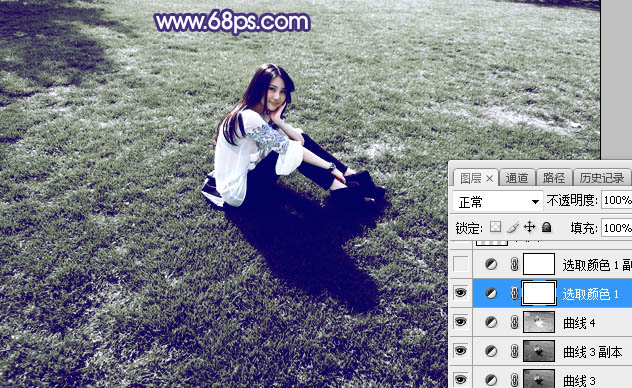Viewport: 632px width, 388px height.
Task: Hide the 选取颜色 1 layer
Action: [x=461, y=293]
